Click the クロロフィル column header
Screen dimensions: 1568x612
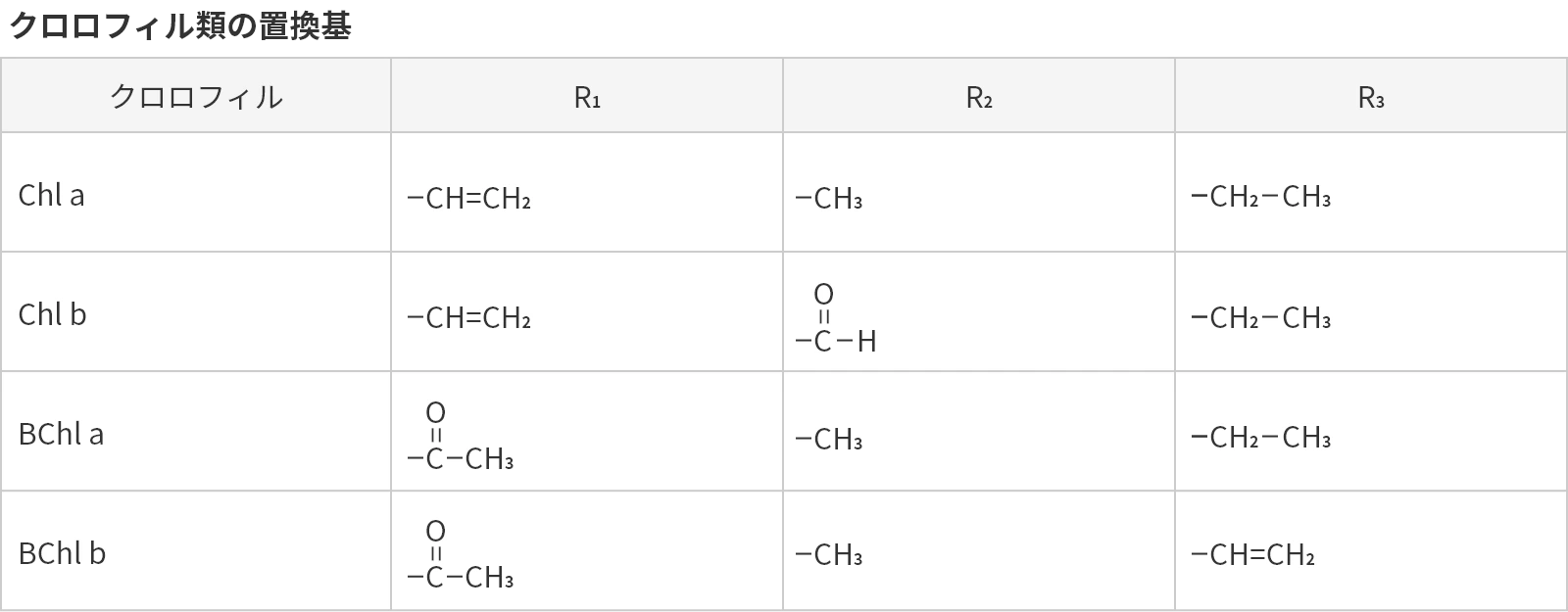coord(196,97)
